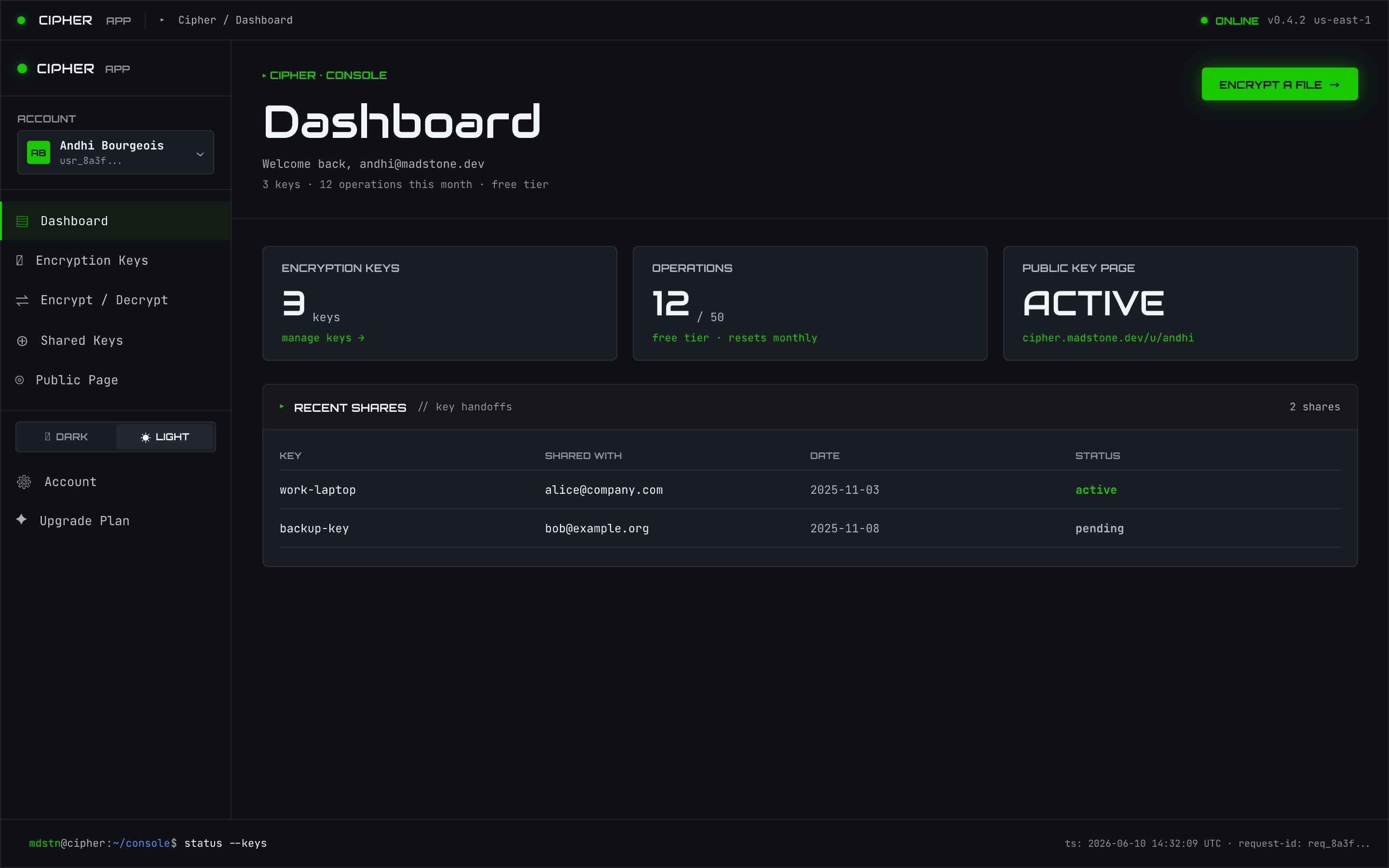Viewport: 1389px width, 868px height.
Task: Open Encryption Keys in the sidebar
Action: pos(116,260)
